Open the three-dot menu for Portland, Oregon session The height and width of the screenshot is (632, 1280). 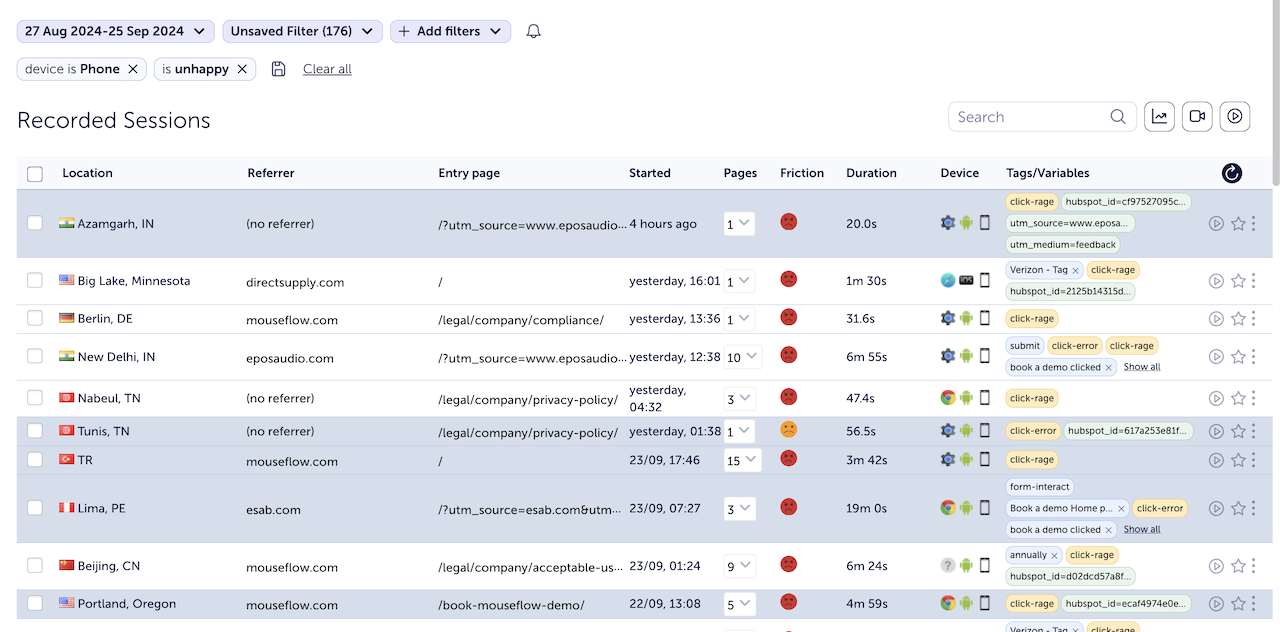tap(1254, 603)
